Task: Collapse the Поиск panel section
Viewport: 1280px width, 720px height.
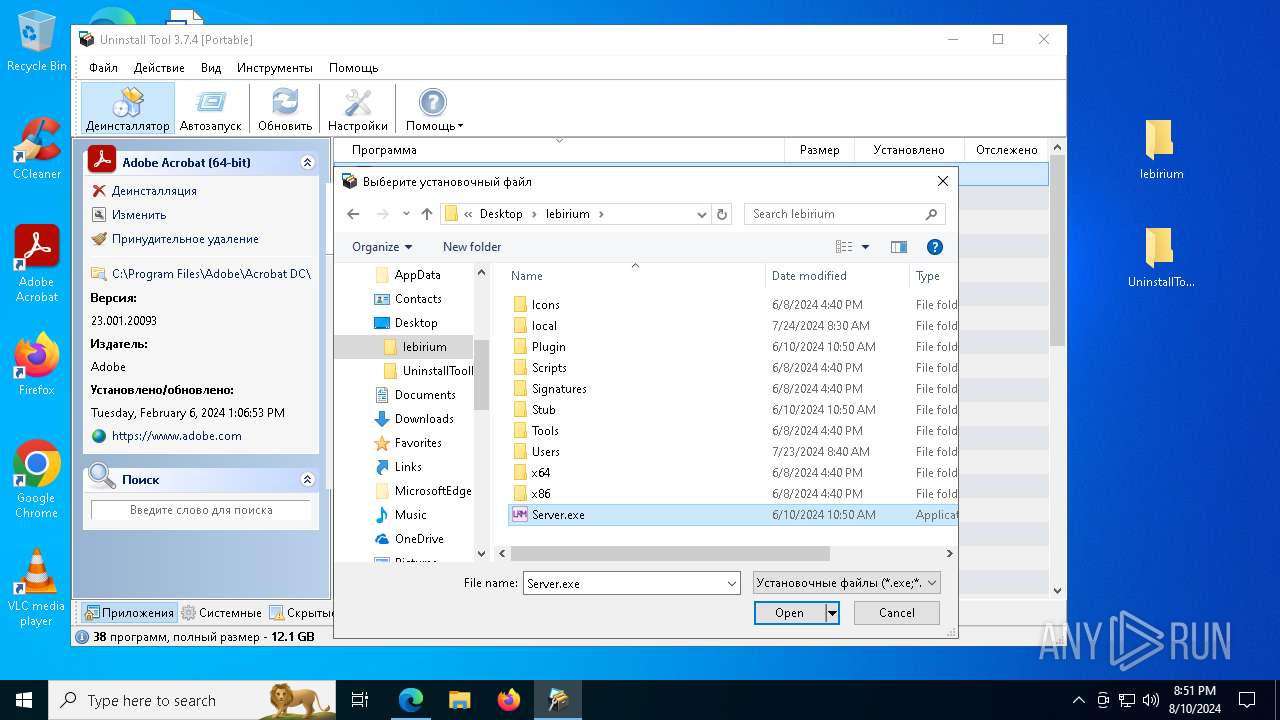Action: pos(307,480)
